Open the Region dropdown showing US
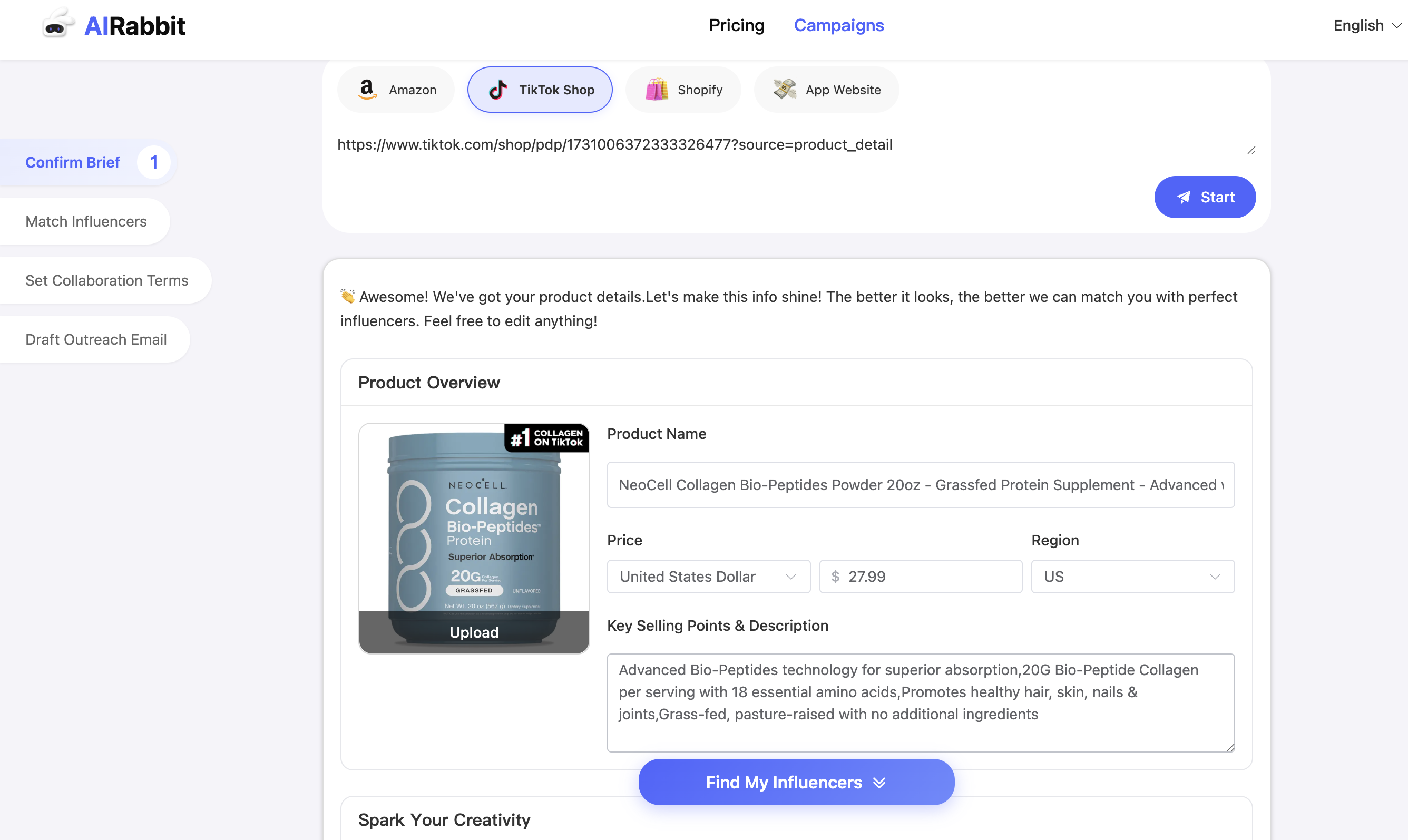The width and height of the screenshot is (1408, 840). (1132, 576)
